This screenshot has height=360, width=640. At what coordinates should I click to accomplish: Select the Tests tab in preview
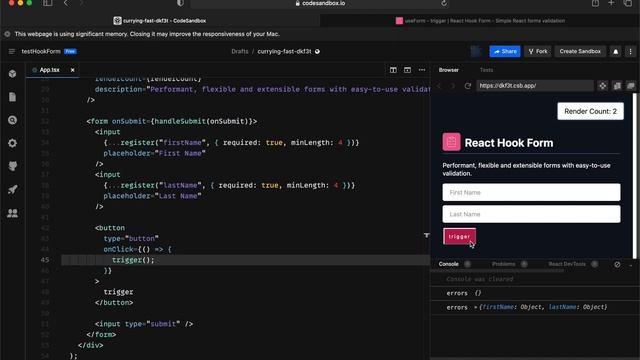(486, 70)
